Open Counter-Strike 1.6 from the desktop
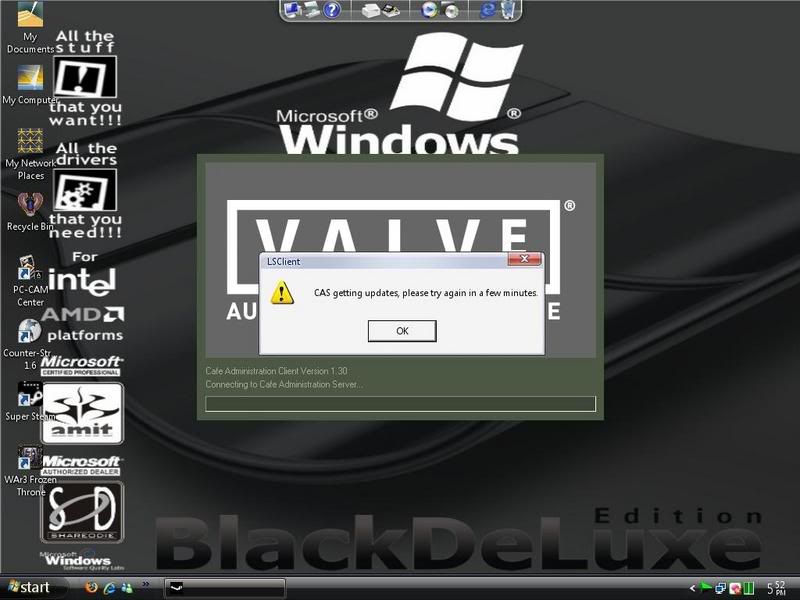 click(30, 330)
